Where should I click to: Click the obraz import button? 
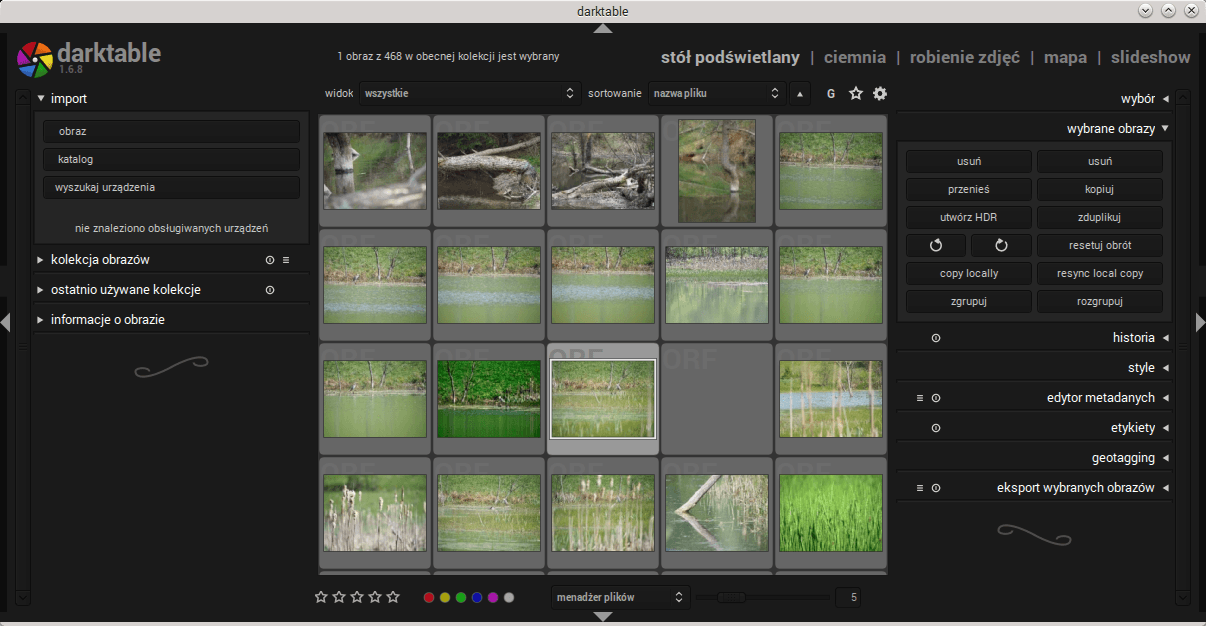click(171, 131)
